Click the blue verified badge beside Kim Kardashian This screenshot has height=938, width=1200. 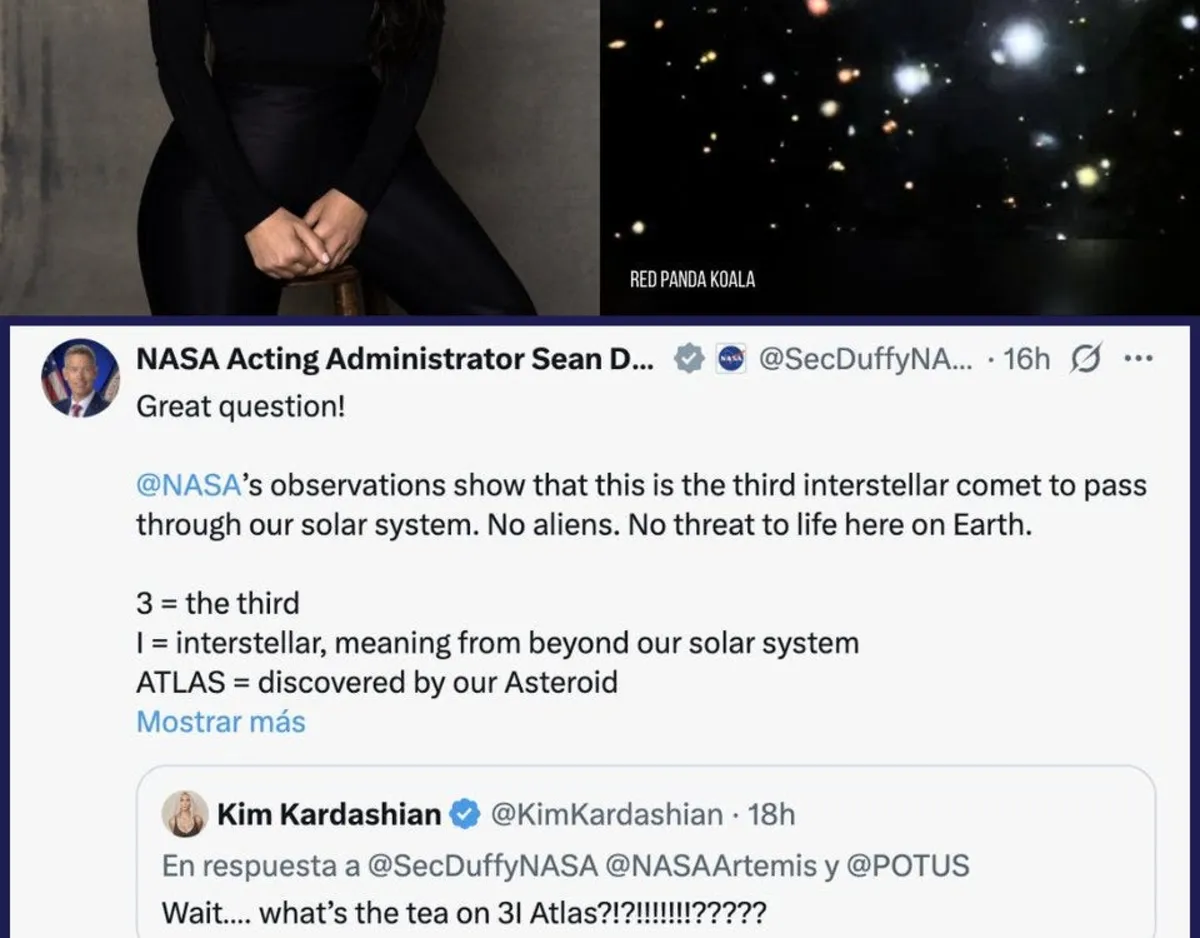point(463,815)
